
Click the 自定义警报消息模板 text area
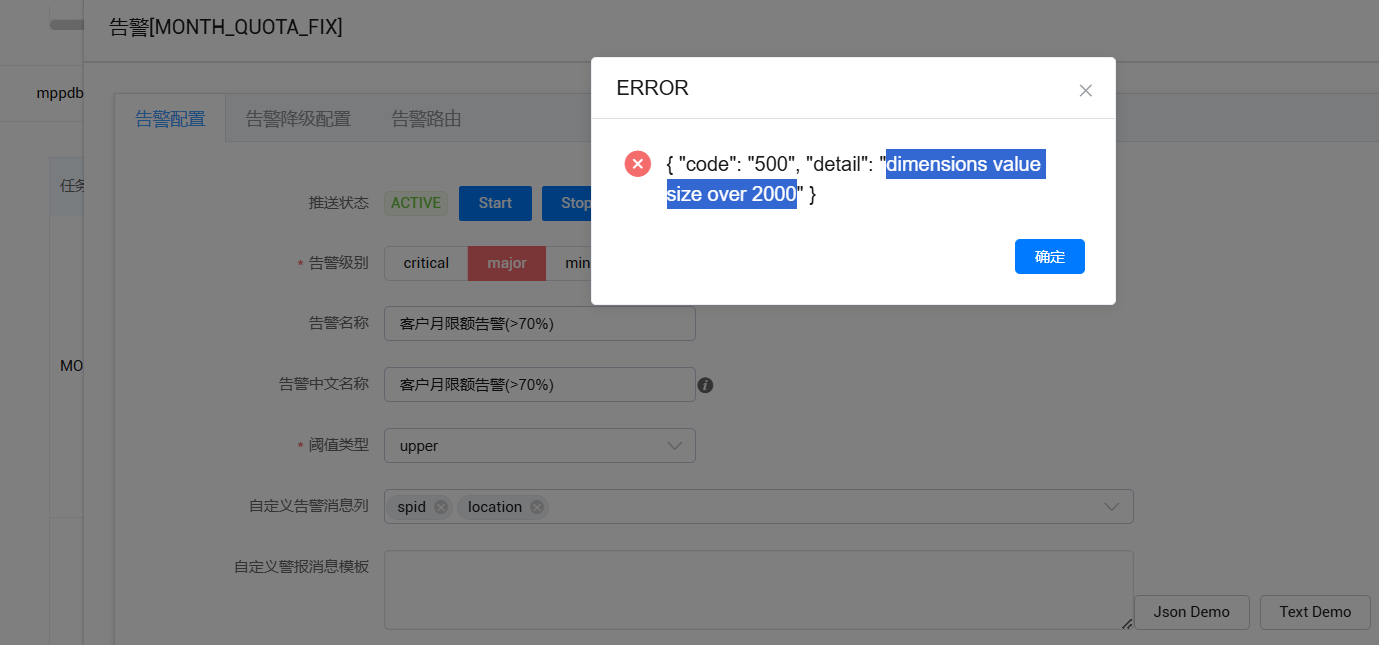[x=758, y=590]
